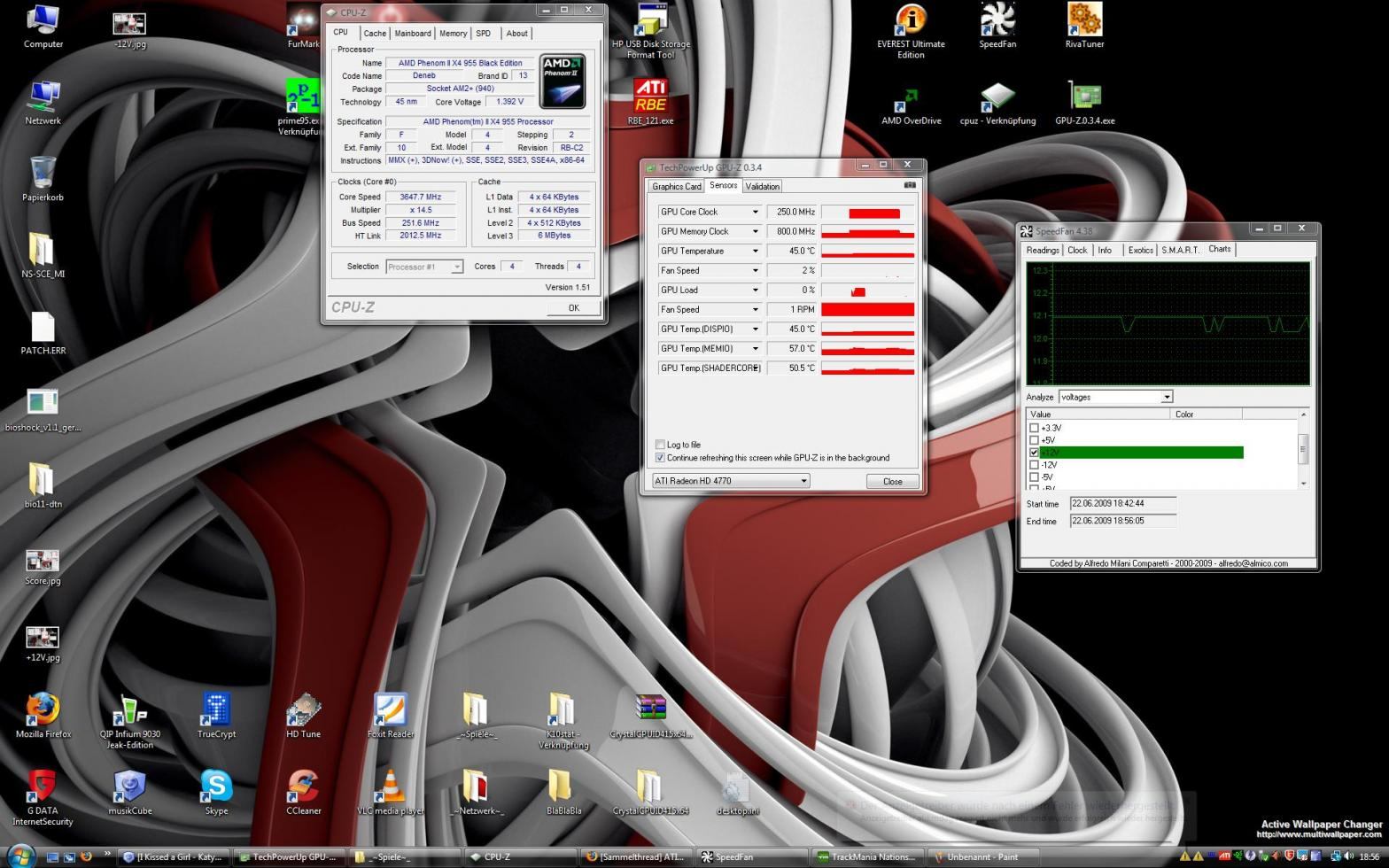Launch SpeedFan desktop shortcut icon
1389x868 pixels.
click(997, 25)
